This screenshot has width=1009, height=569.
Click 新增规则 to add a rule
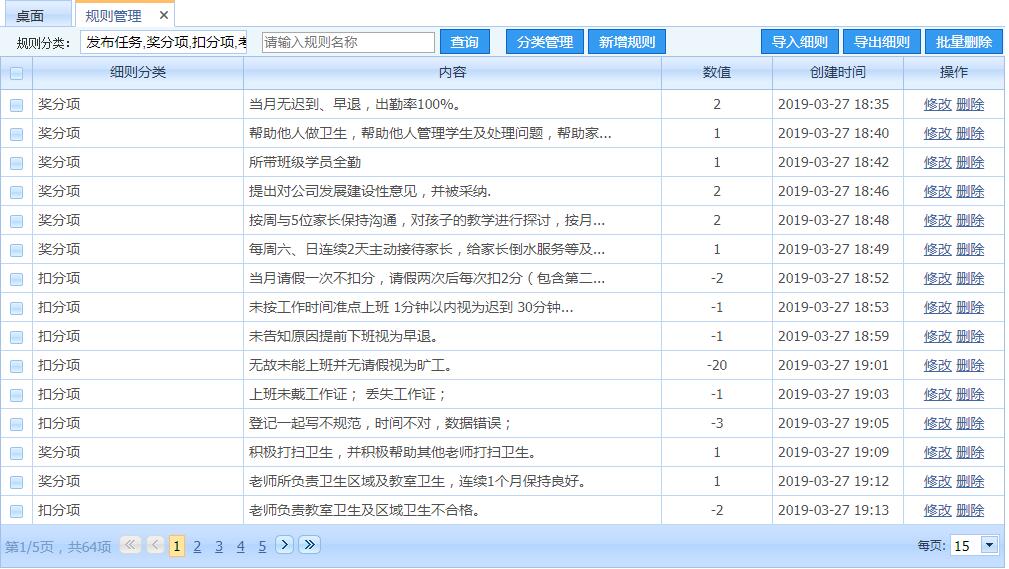[626, 42]
